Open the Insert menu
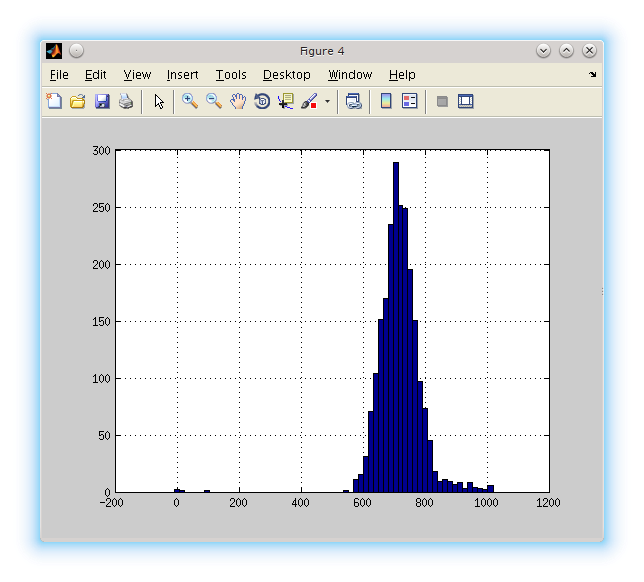Image resolution: width=644 pixels, height=582 pixels. 182,75
